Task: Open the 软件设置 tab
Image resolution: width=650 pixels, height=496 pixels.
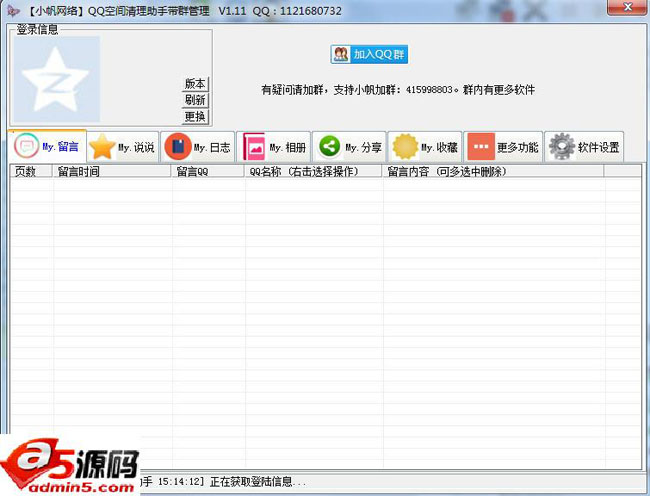Action: (x=584, y=147)
